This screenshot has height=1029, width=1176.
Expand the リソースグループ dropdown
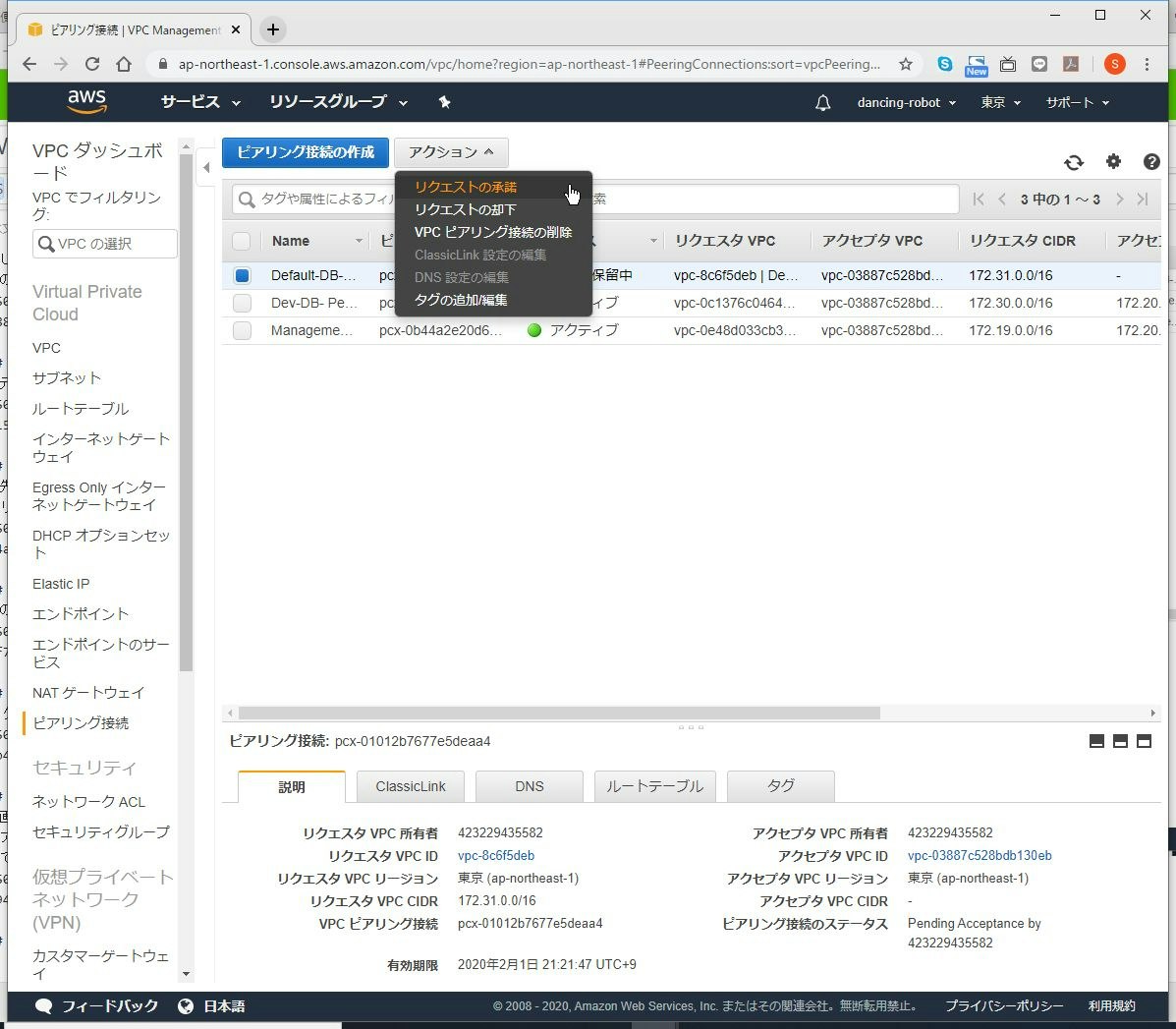[338, 102]
